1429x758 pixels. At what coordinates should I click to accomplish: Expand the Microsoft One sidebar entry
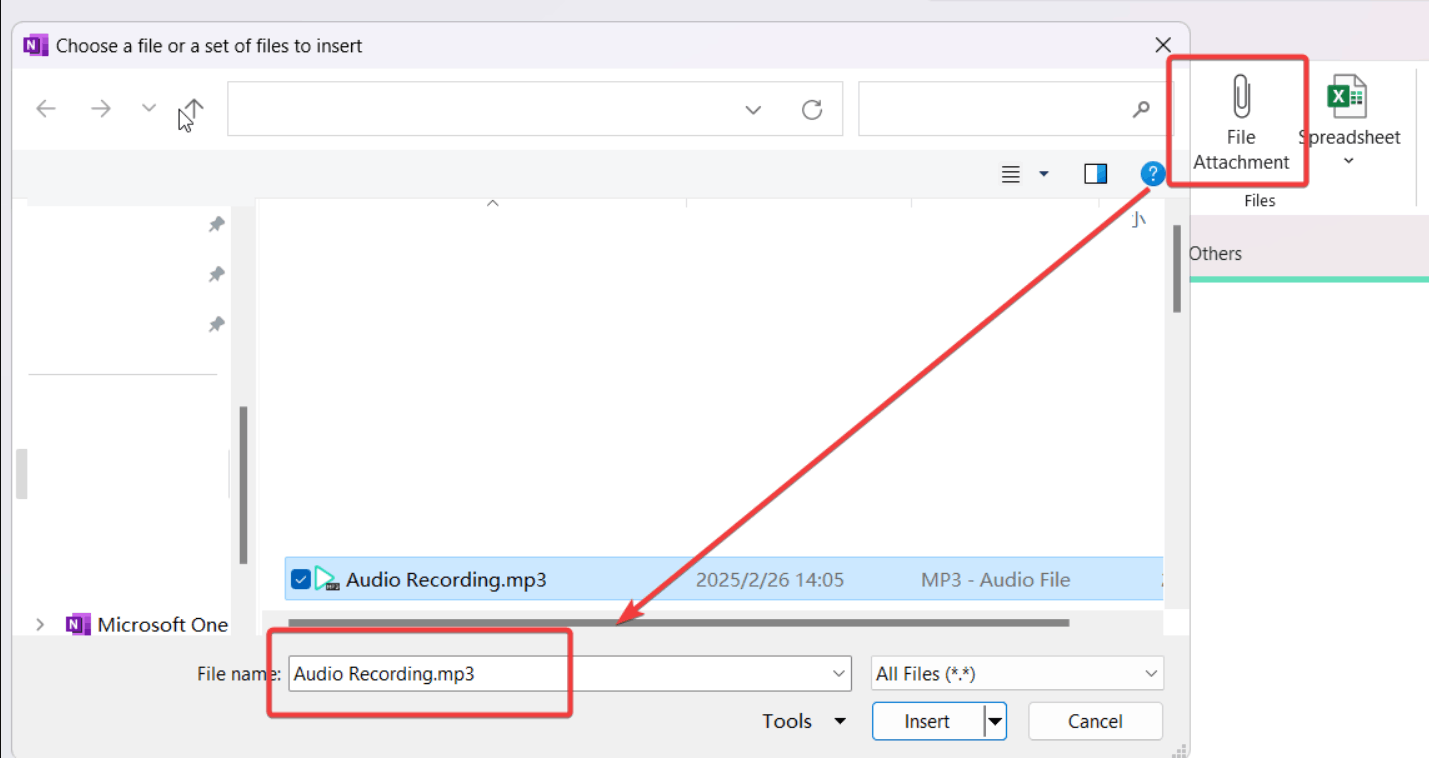39,623
